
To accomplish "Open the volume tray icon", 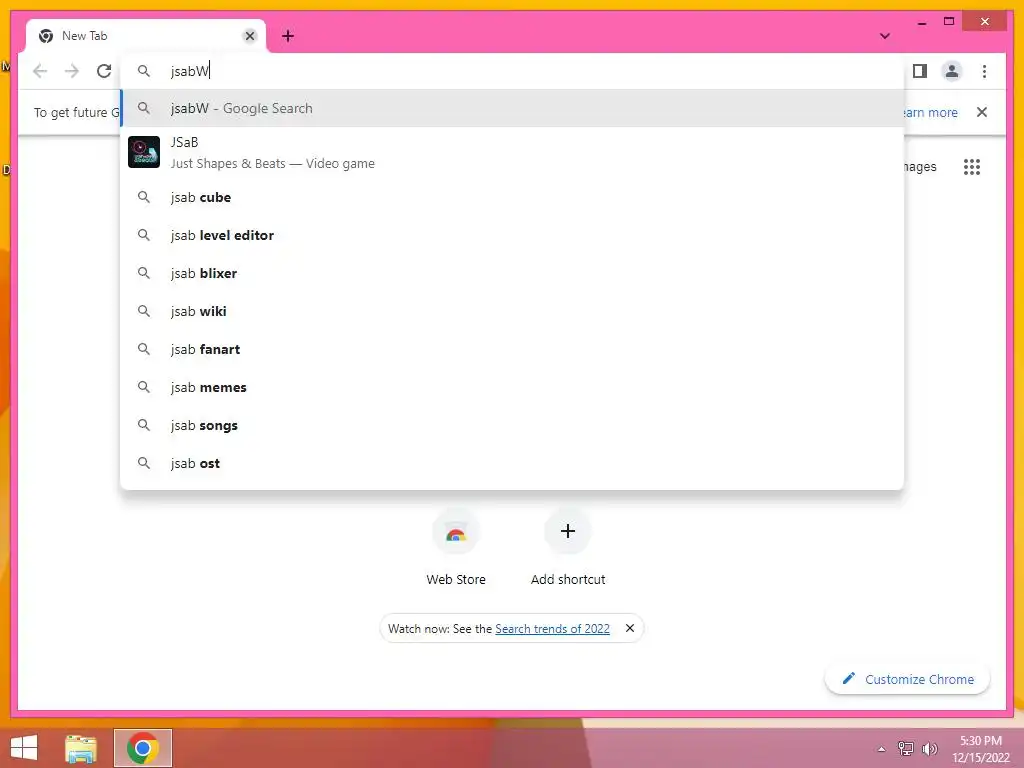I will (929, 749).
